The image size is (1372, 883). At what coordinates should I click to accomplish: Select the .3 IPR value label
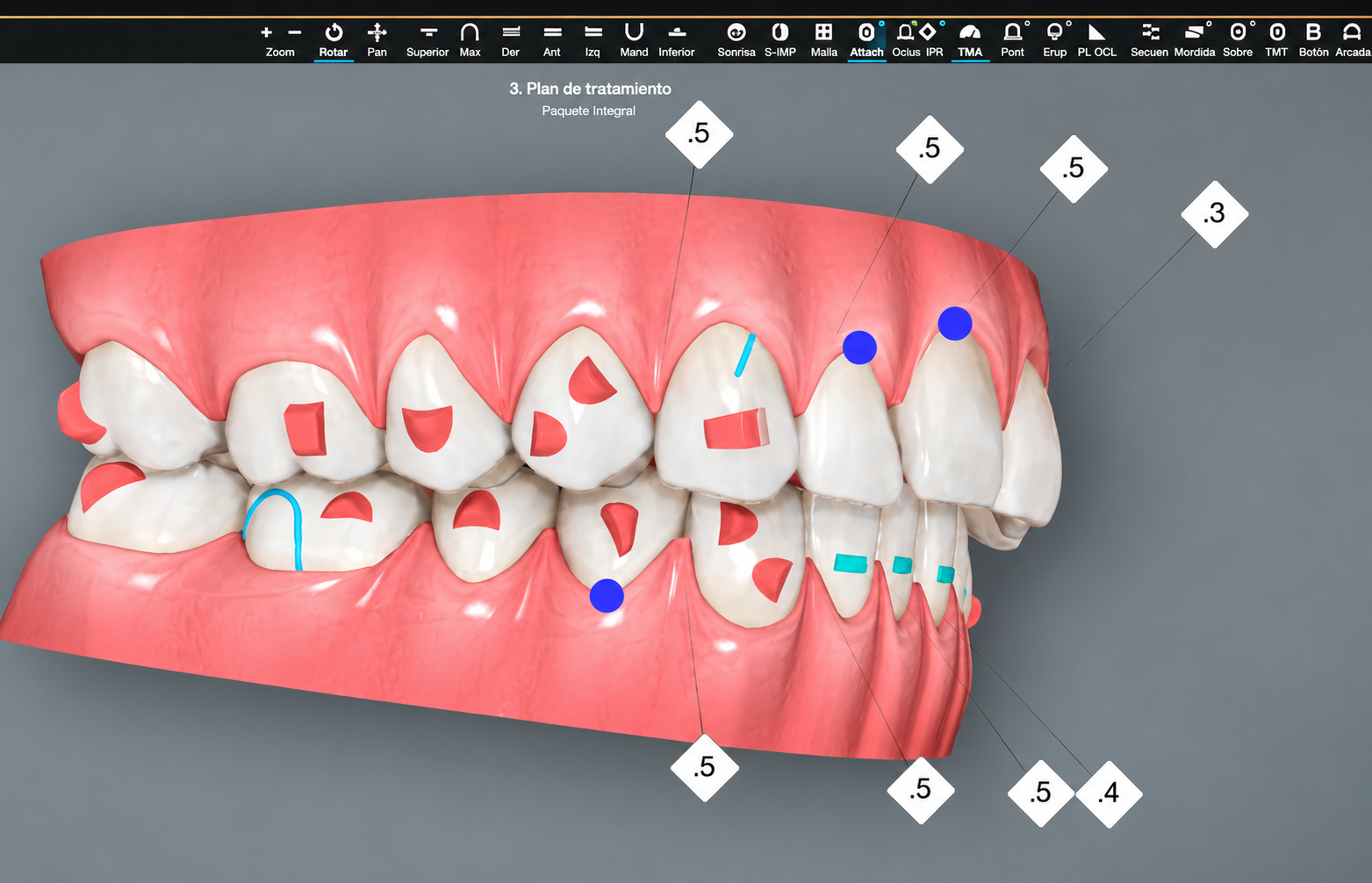(1215, 213)
